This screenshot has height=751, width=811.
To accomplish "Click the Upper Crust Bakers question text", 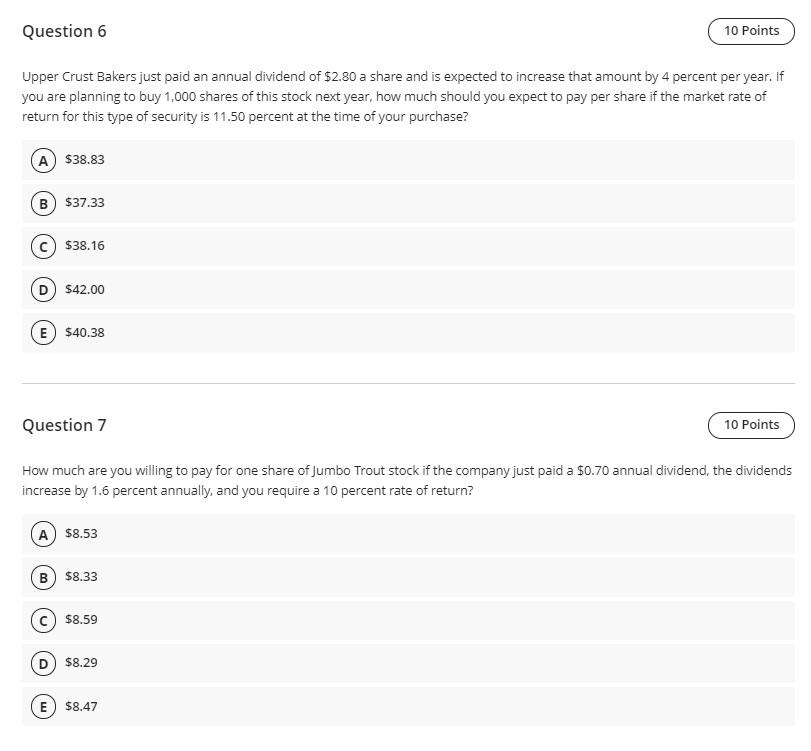I will pos(400,96).
